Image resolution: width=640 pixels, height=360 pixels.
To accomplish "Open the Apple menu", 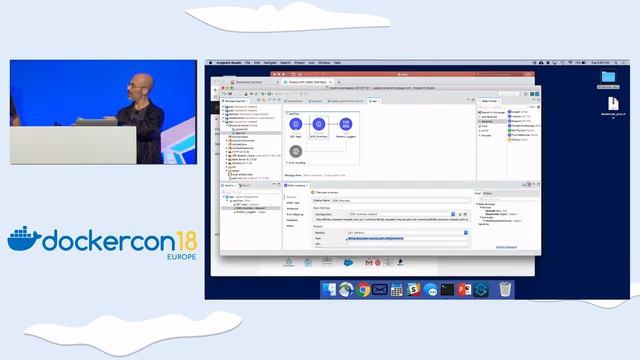I will coord(211,63).
